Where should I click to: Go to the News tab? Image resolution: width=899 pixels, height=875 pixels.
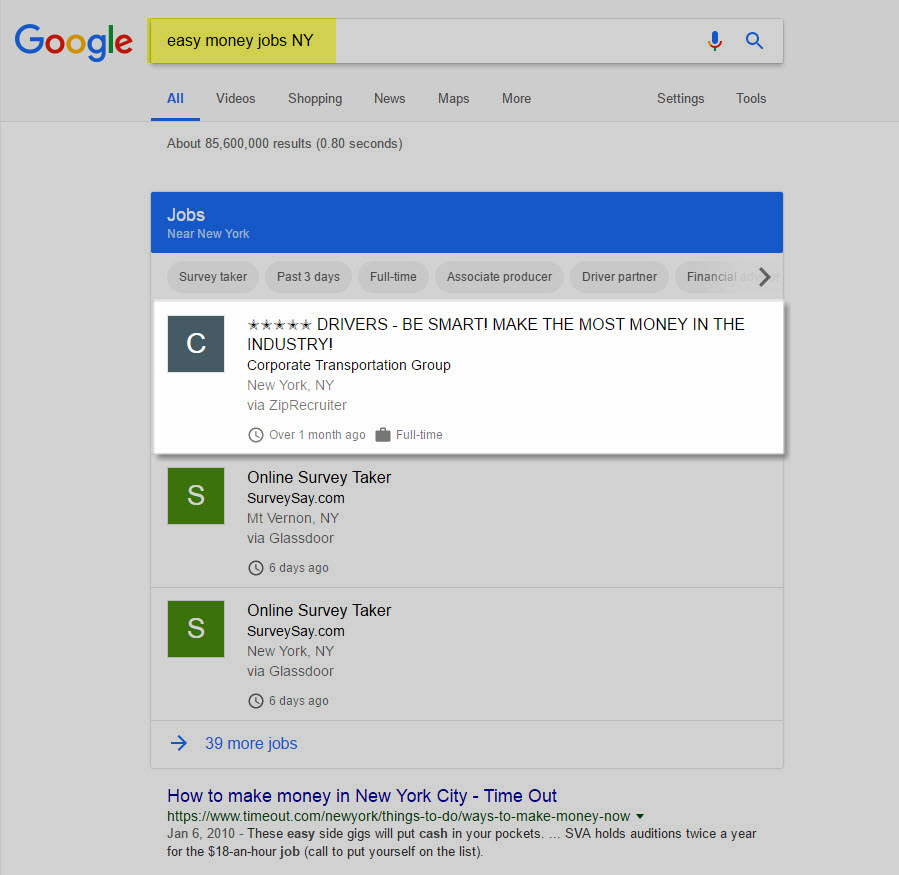(x=389, y=99)
